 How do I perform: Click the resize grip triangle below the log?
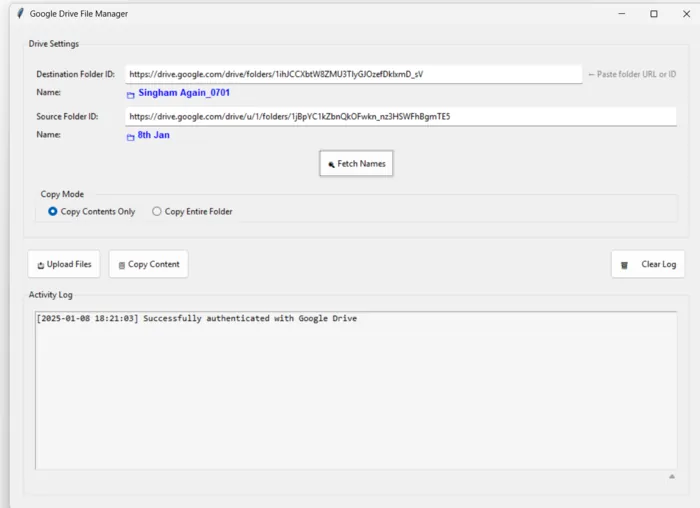(672, 477)
